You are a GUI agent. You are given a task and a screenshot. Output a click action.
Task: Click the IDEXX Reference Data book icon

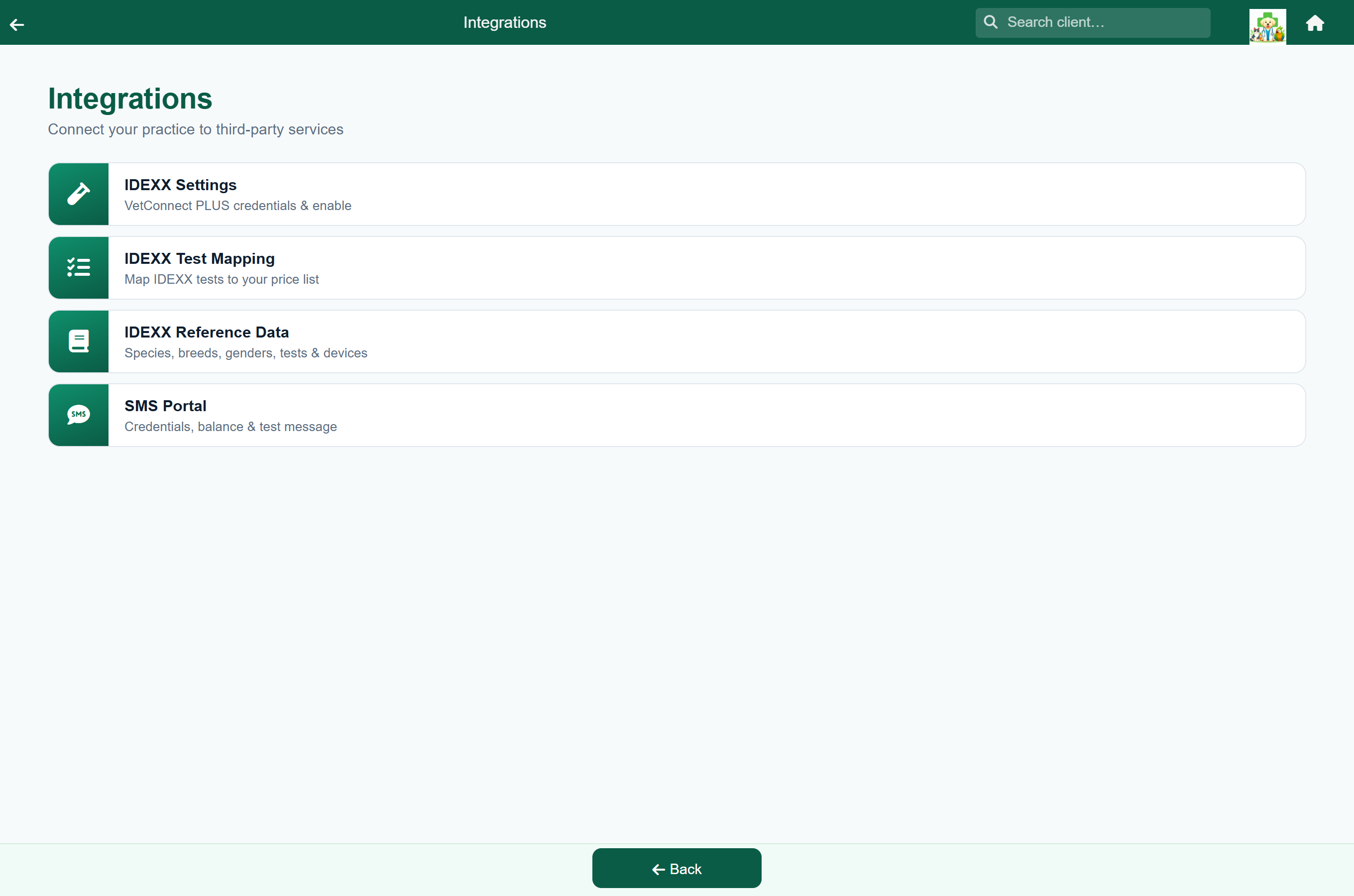pyautogui.click(x=78, y=341)
